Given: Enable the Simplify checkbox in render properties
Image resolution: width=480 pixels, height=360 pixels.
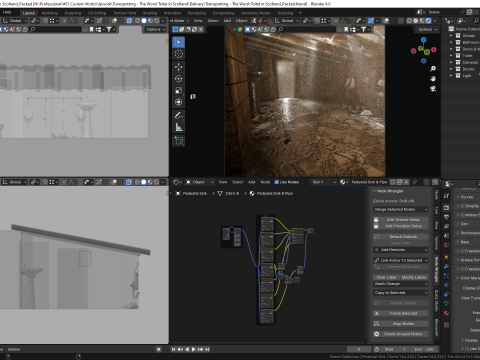Looking at the screenshot, I should pos(463,206).
